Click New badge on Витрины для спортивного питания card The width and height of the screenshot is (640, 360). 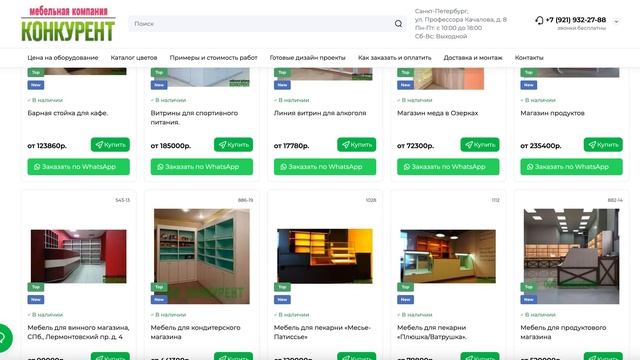159,85
